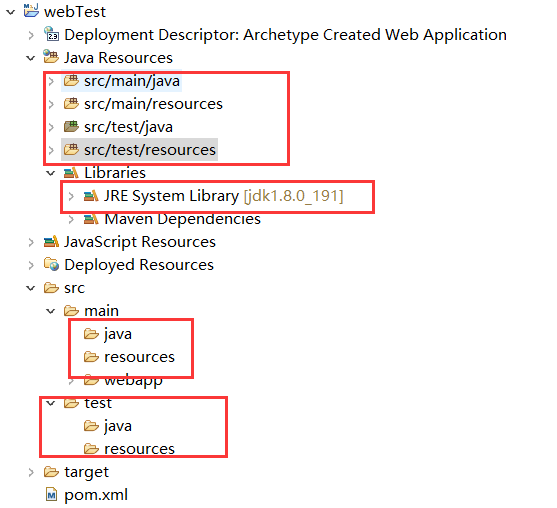Viewport: 557px width, 508px height.
Task: Click the resources folder icon under test
Action: (91, 449)
